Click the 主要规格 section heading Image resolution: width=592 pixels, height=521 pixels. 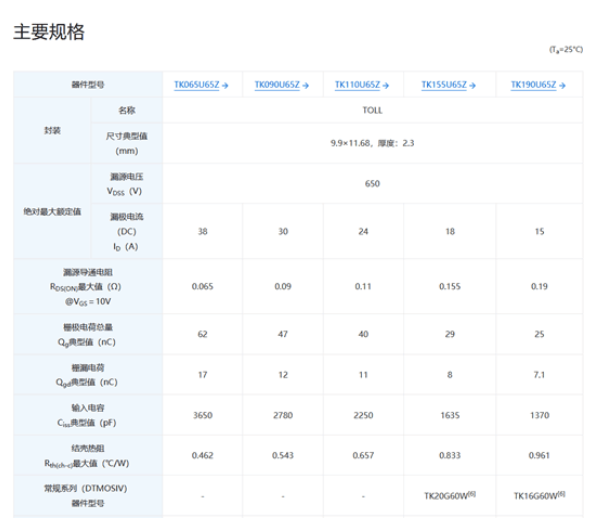tap(49, 32)
